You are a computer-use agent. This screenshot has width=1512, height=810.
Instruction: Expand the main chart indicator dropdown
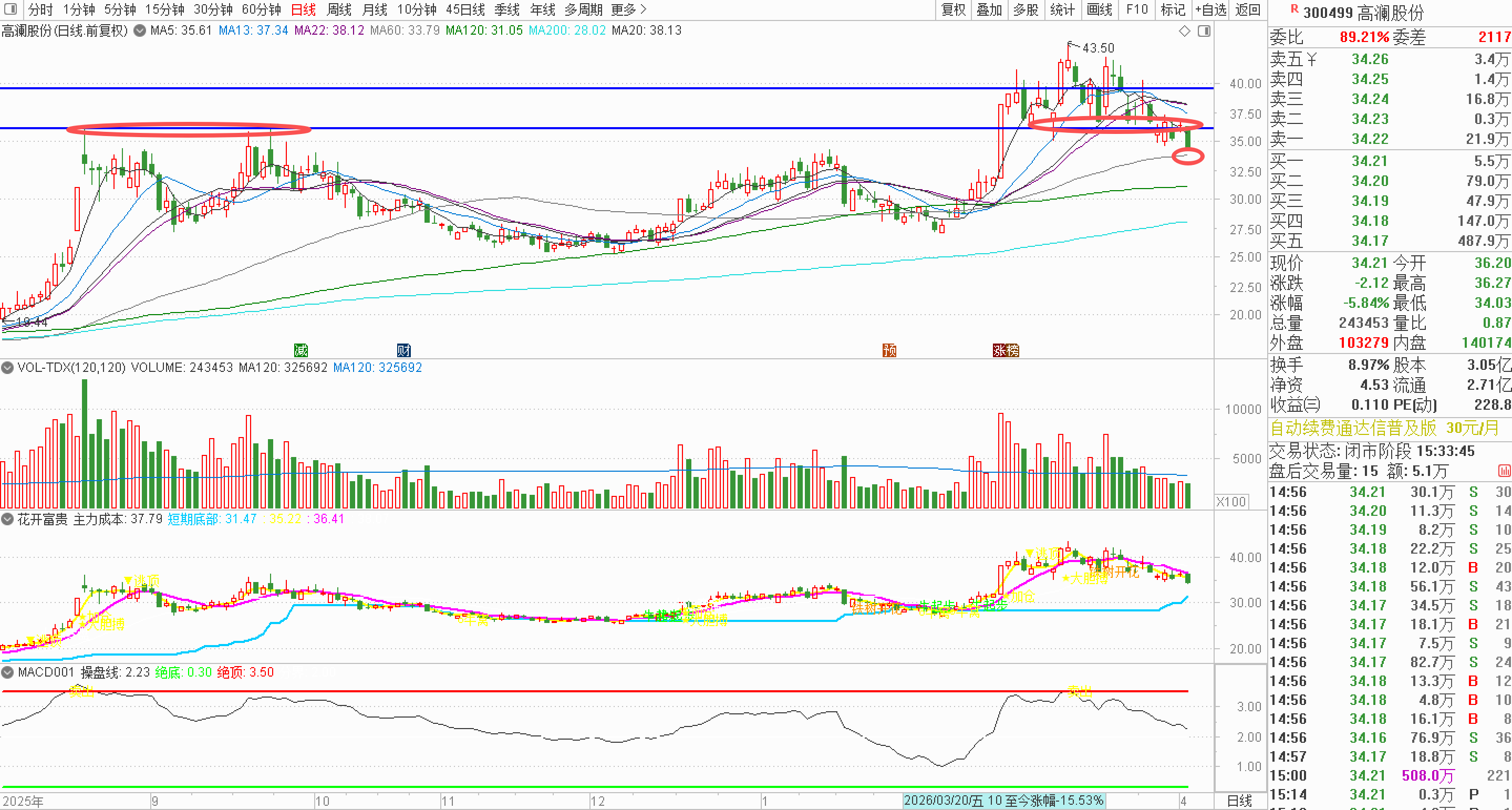pos(140,30)
